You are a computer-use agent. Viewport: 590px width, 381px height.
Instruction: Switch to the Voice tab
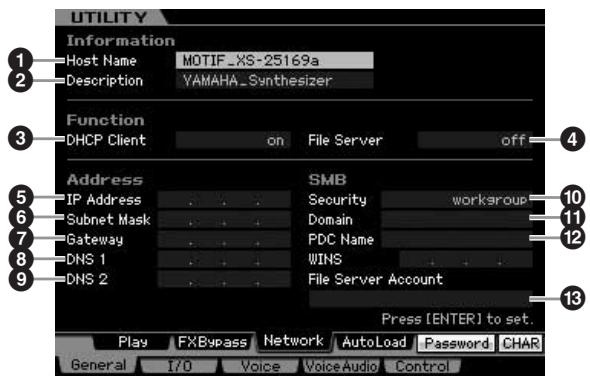pyautogui.click(x=260, y=366)
